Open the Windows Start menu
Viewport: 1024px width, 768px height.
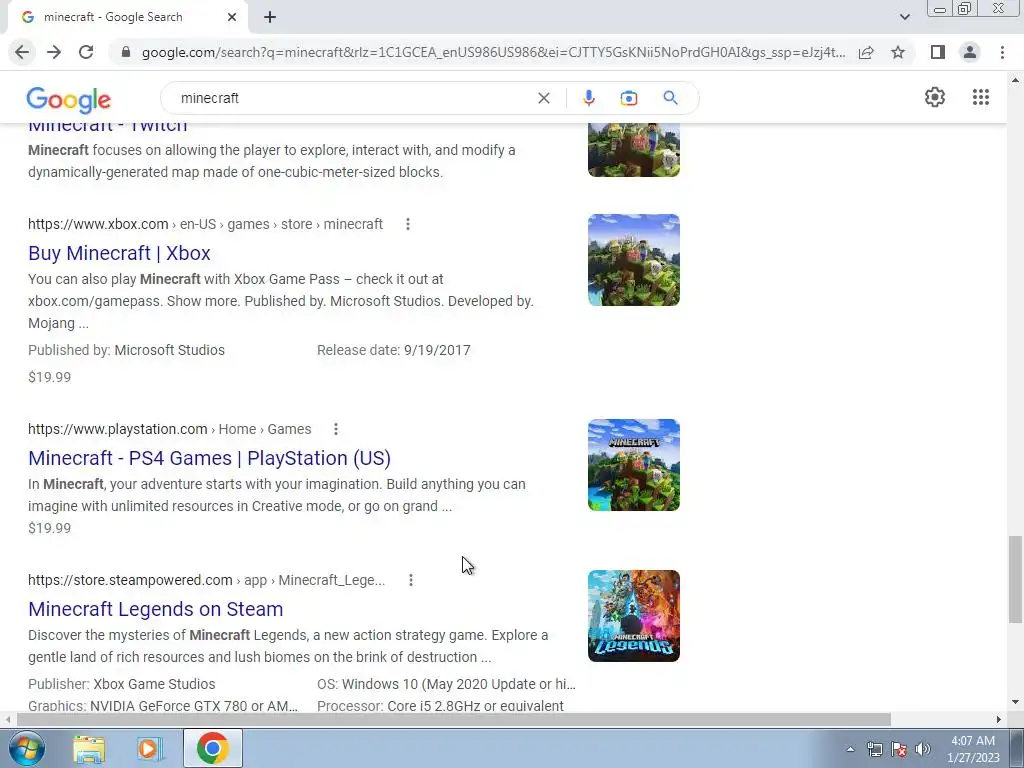pos(25,748)
